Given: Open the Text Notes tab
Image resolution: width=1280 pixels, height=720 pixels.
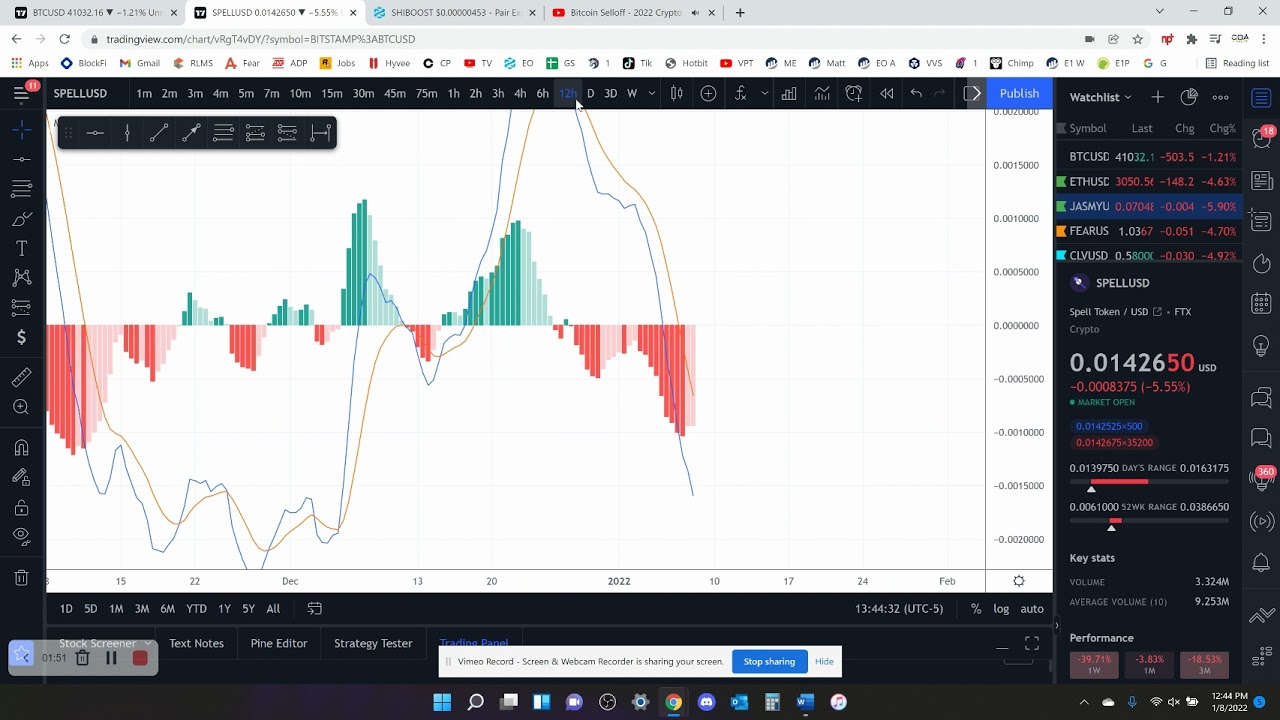Looking at the screenshot, I should point(196,643).
